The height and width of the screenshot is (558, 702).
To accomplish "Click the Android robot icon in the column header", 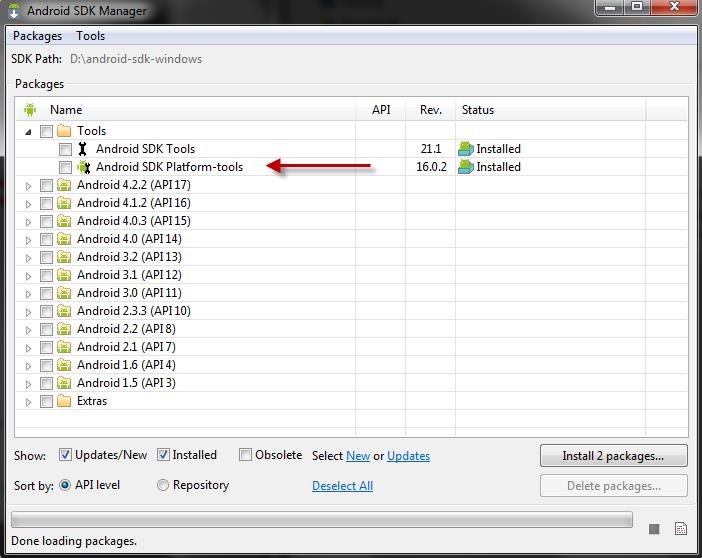I will pyautogui.click(x=30, y=109).
